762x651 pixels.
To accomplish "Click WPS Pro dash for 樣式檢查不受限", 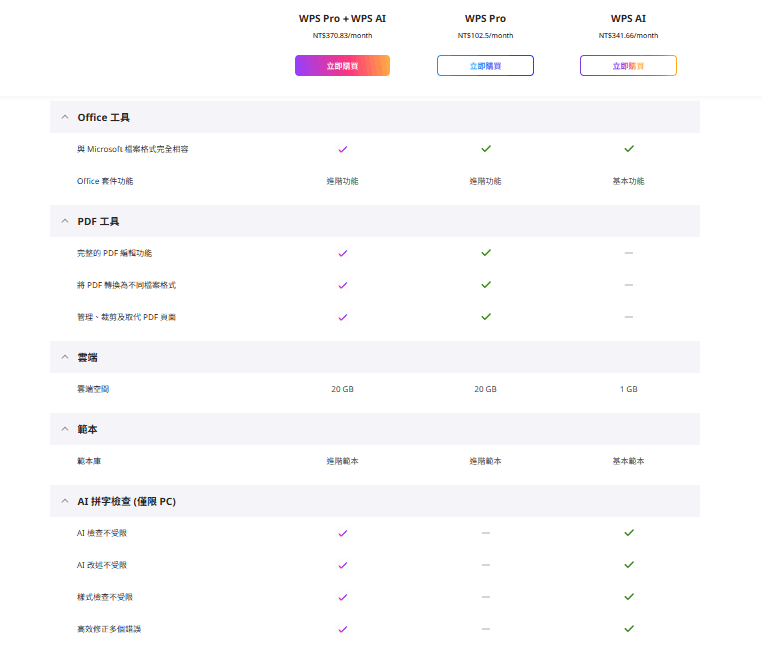I will click(x=485, y=597).
